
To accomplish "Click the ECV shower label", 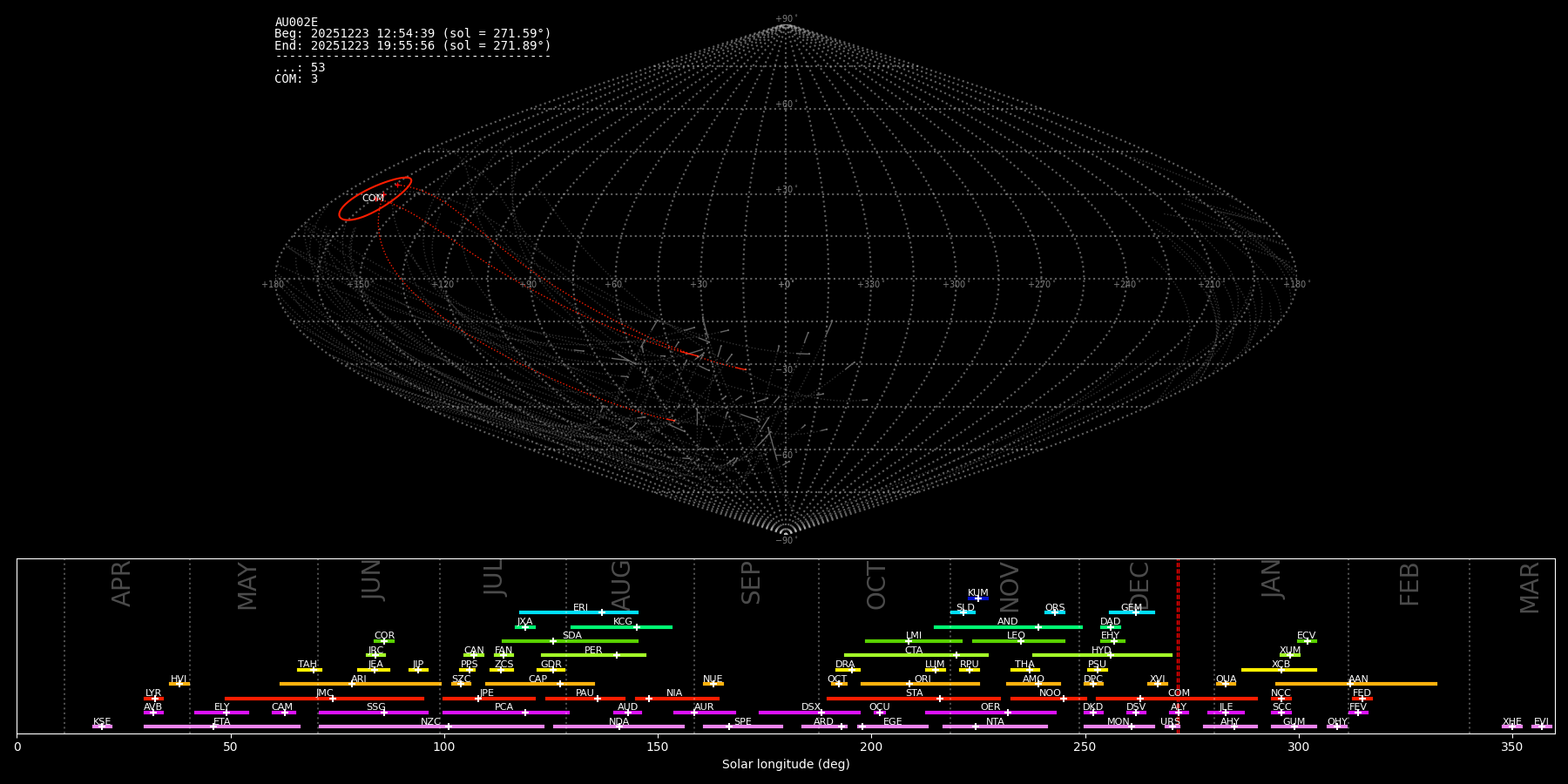I will (1307, 636).
